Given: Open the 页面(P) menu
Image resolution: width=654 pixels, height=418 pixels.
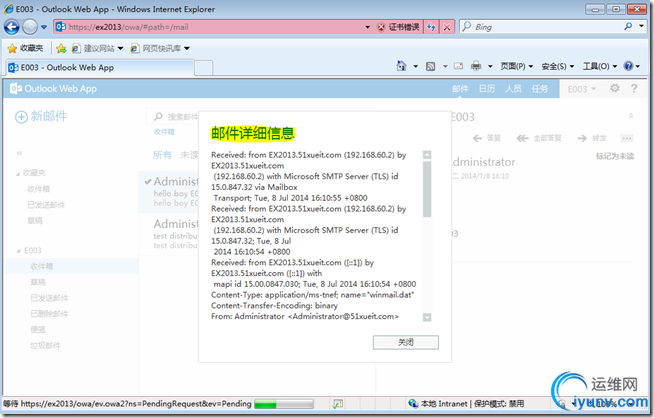Looking at the screenshot, I should click(517, 66).
